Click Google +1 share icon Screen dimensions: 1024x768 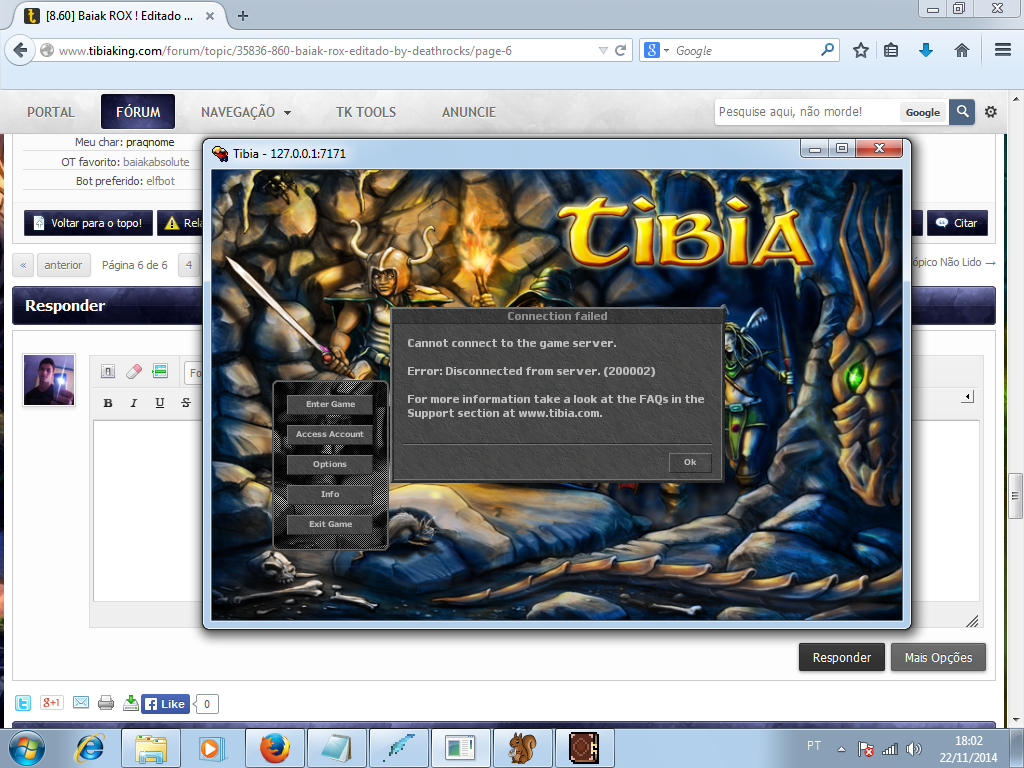pos(51,703)
